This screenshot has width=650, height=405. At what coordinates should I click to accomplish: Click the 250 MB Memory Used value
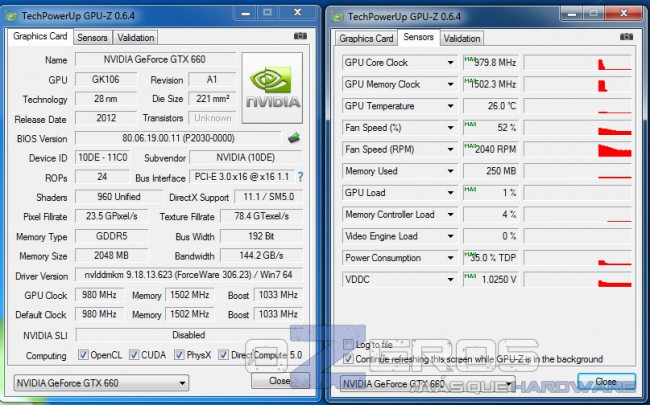click(490, 171)
